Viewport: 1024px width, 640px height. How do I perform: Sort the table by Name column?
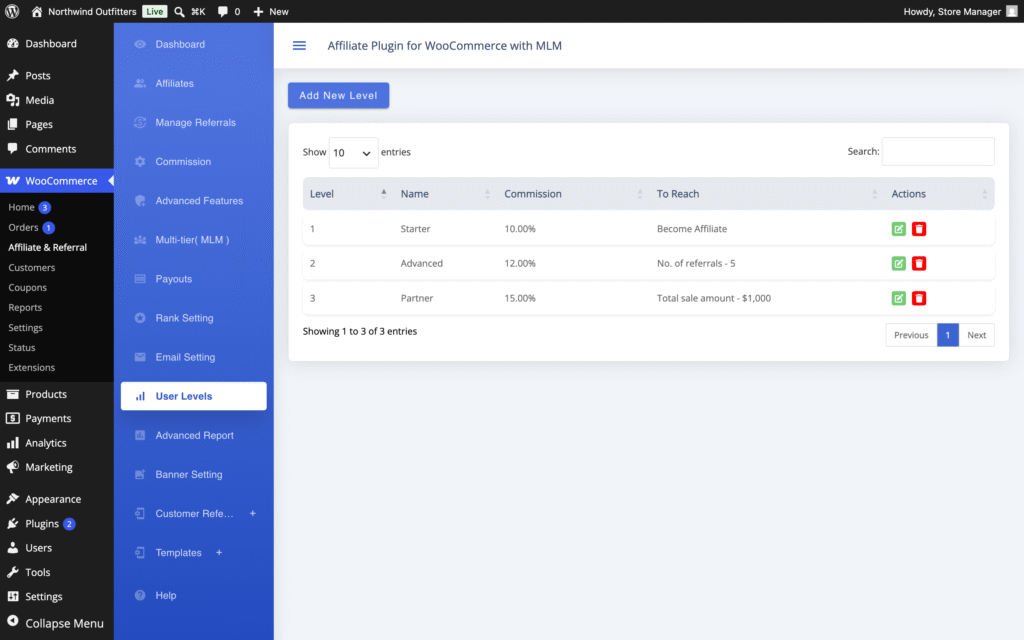[x=445, y=194]
